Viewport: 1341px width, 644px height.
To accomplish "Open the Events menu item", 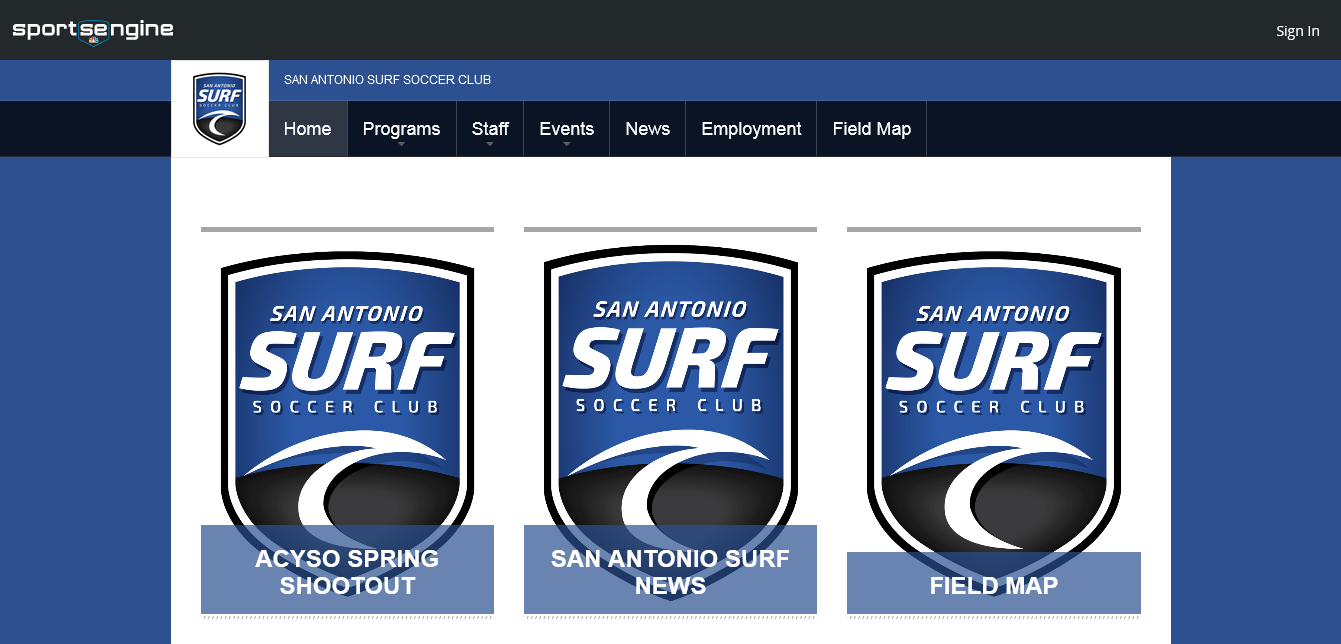I will pos(566,129).
